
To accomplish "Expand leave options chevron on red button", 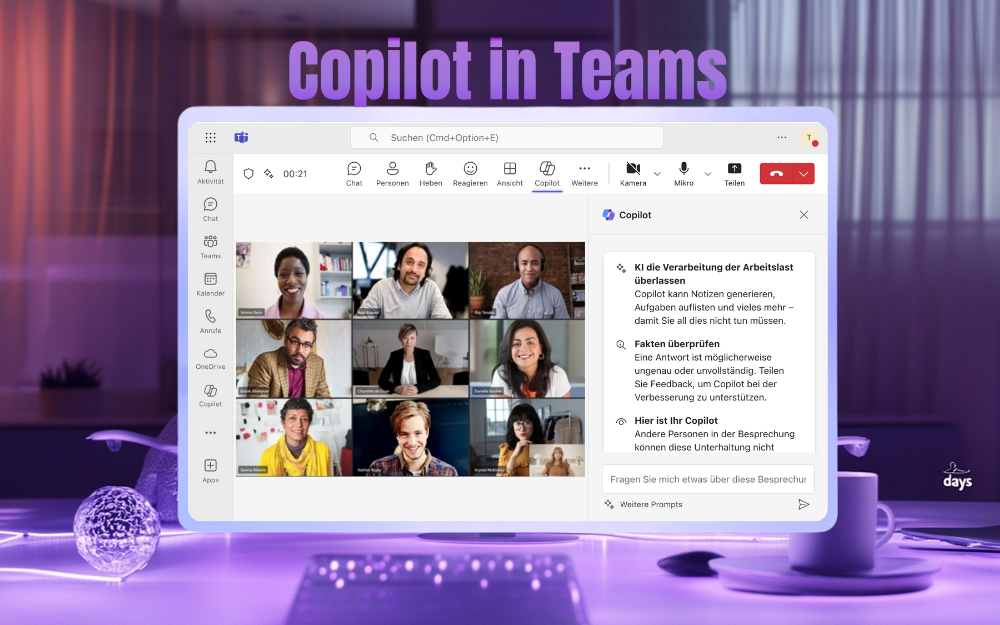I will pos(804,173).
